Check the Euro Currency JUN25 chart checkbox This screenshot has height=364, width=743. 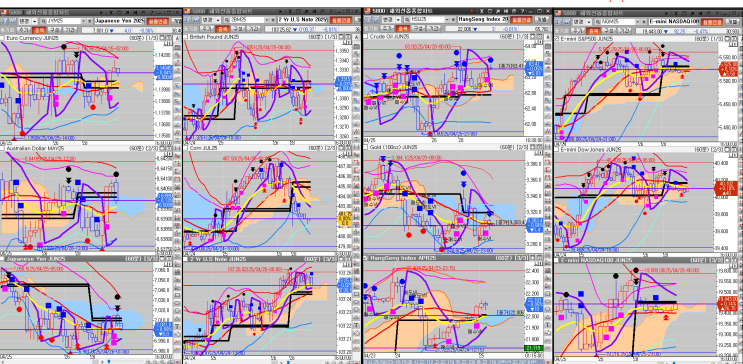coord(2,38)
